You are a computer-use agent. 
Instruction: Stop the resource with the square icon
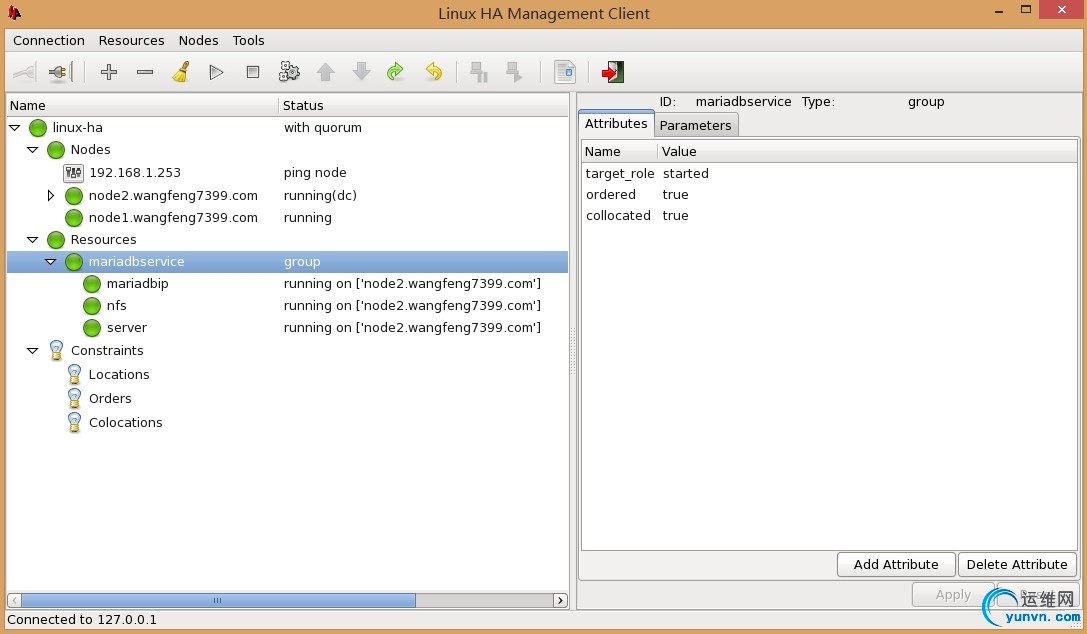click(253, 72)
